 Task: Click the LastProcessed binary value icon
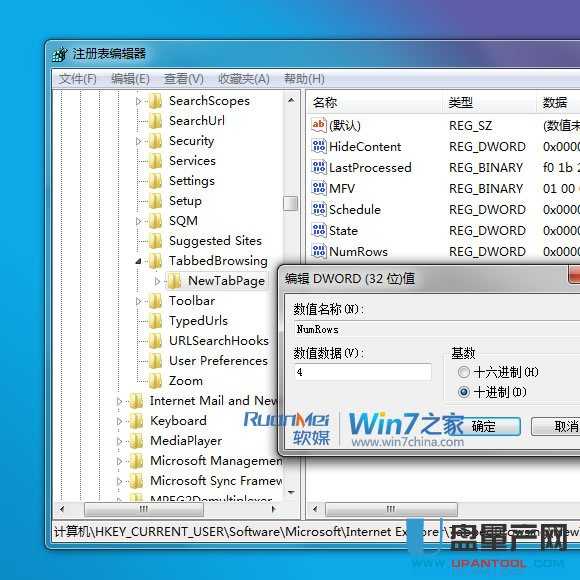click(x=319, y=167)
